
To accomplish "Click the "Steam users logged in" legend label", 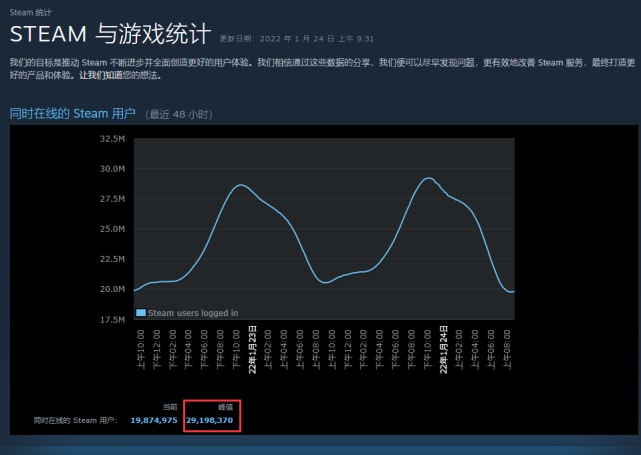I will point(193,313).
